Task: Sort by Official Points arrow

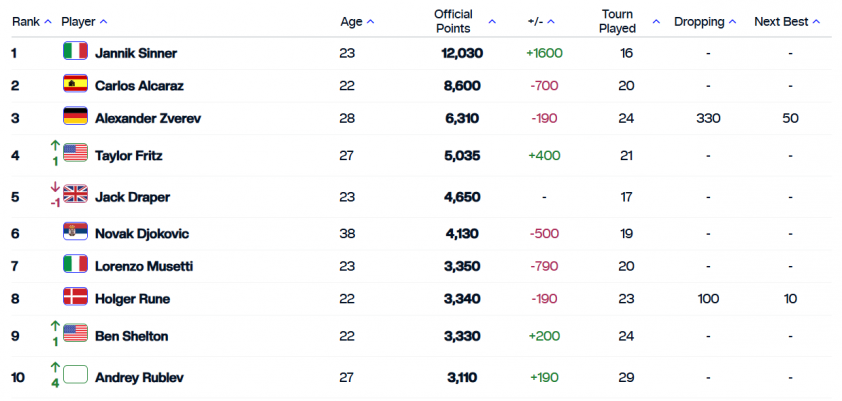Action: point(492,21)
